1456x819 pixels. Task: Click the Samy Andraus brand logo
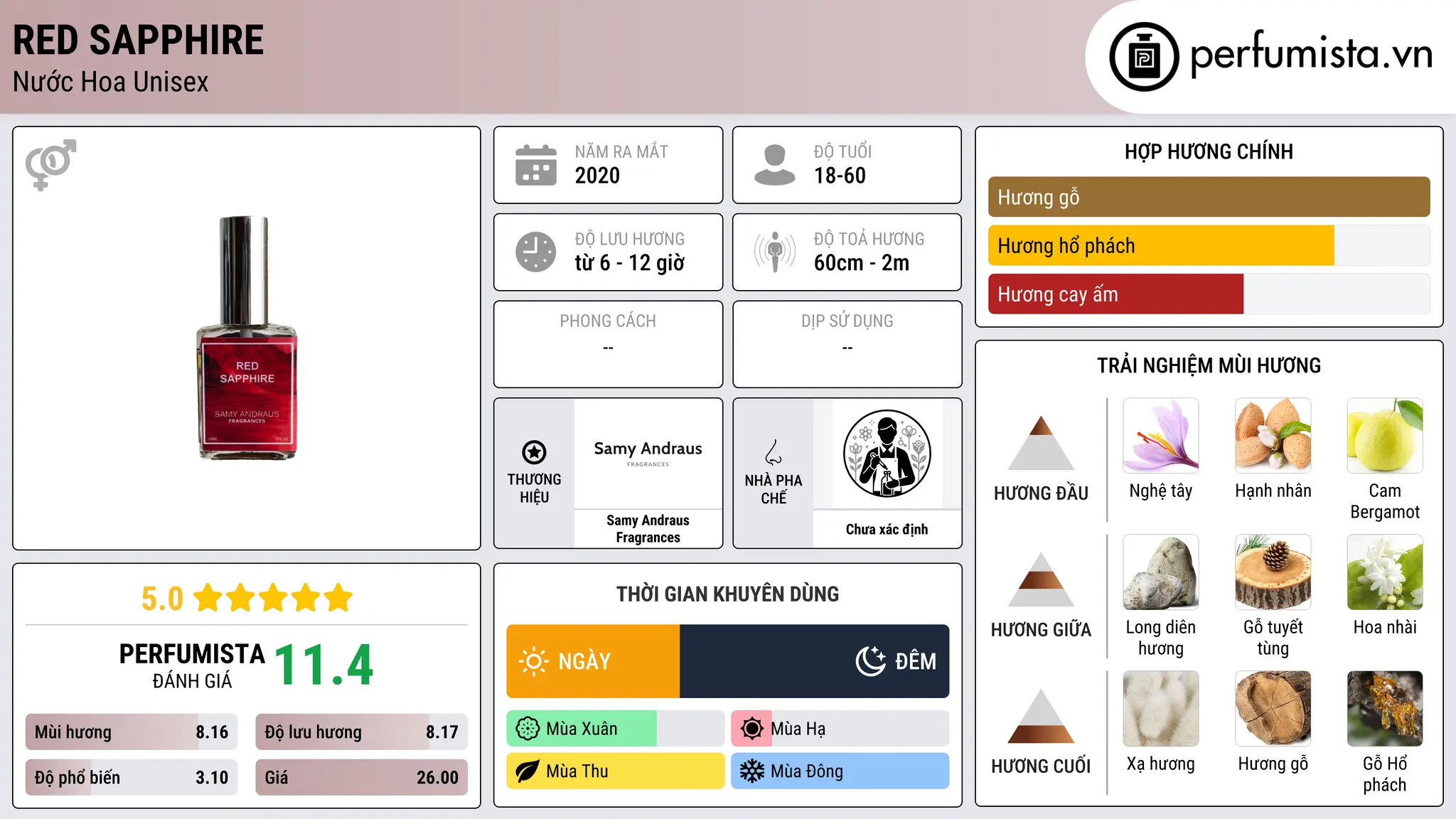click(648, 454)
